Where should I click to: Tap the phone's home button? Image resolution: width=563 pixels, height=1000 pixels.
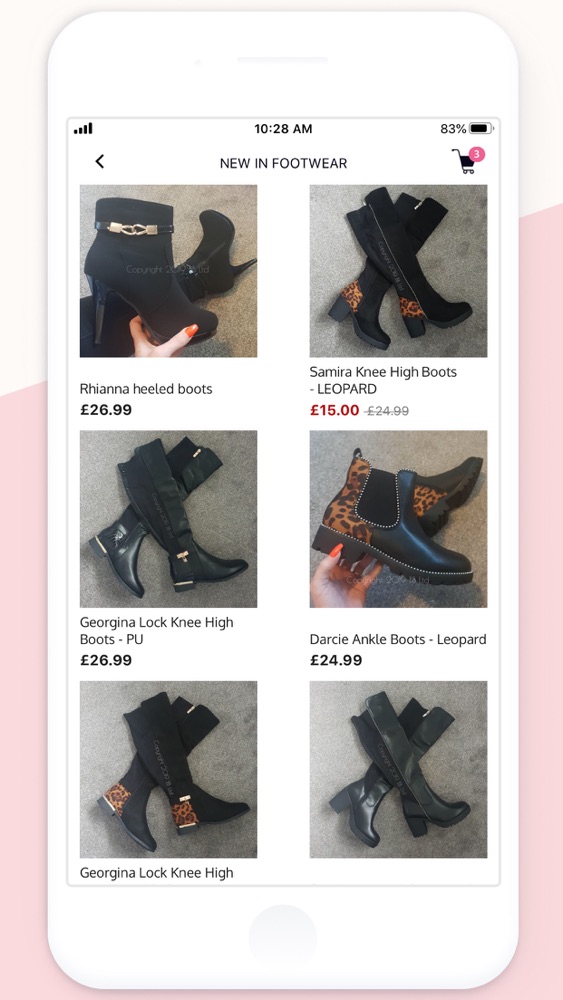pos(282,938)
